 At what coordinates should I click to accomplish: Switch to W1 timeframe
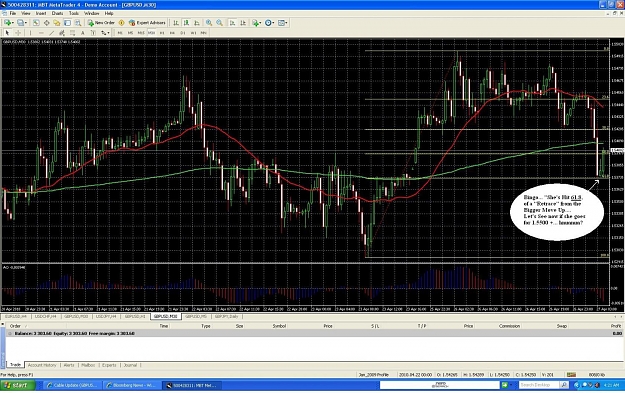pos(193,33)
